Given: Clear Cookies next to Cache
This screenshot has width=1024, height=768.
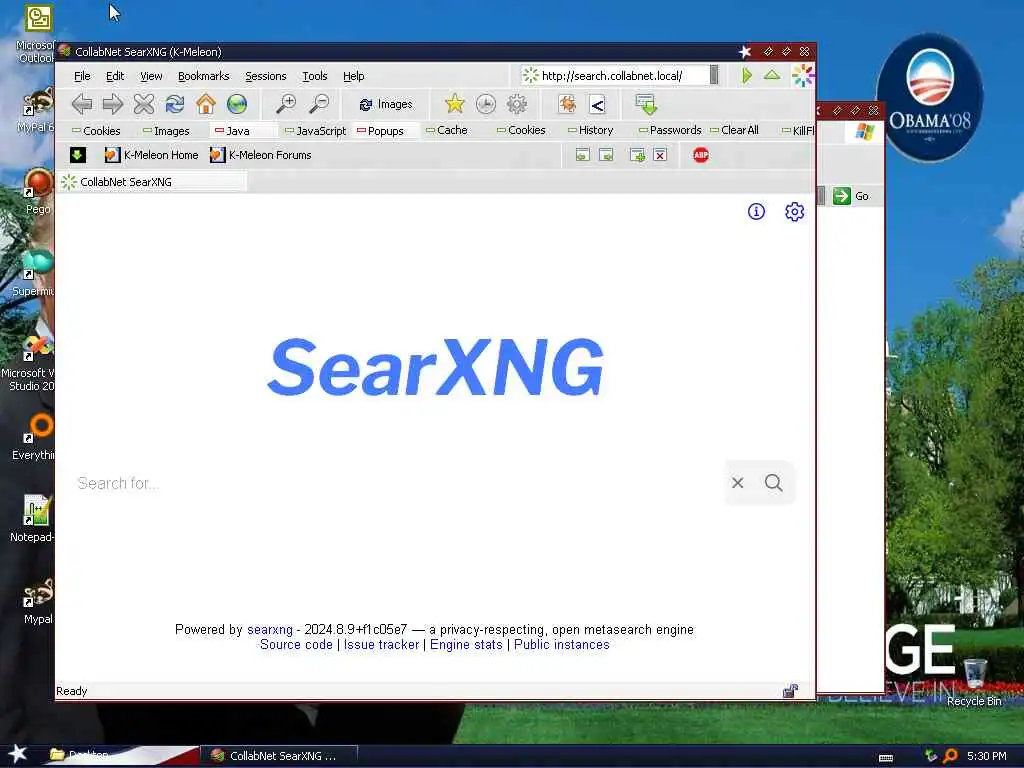Looking at the screenshot, I should [x=521, y=130].
